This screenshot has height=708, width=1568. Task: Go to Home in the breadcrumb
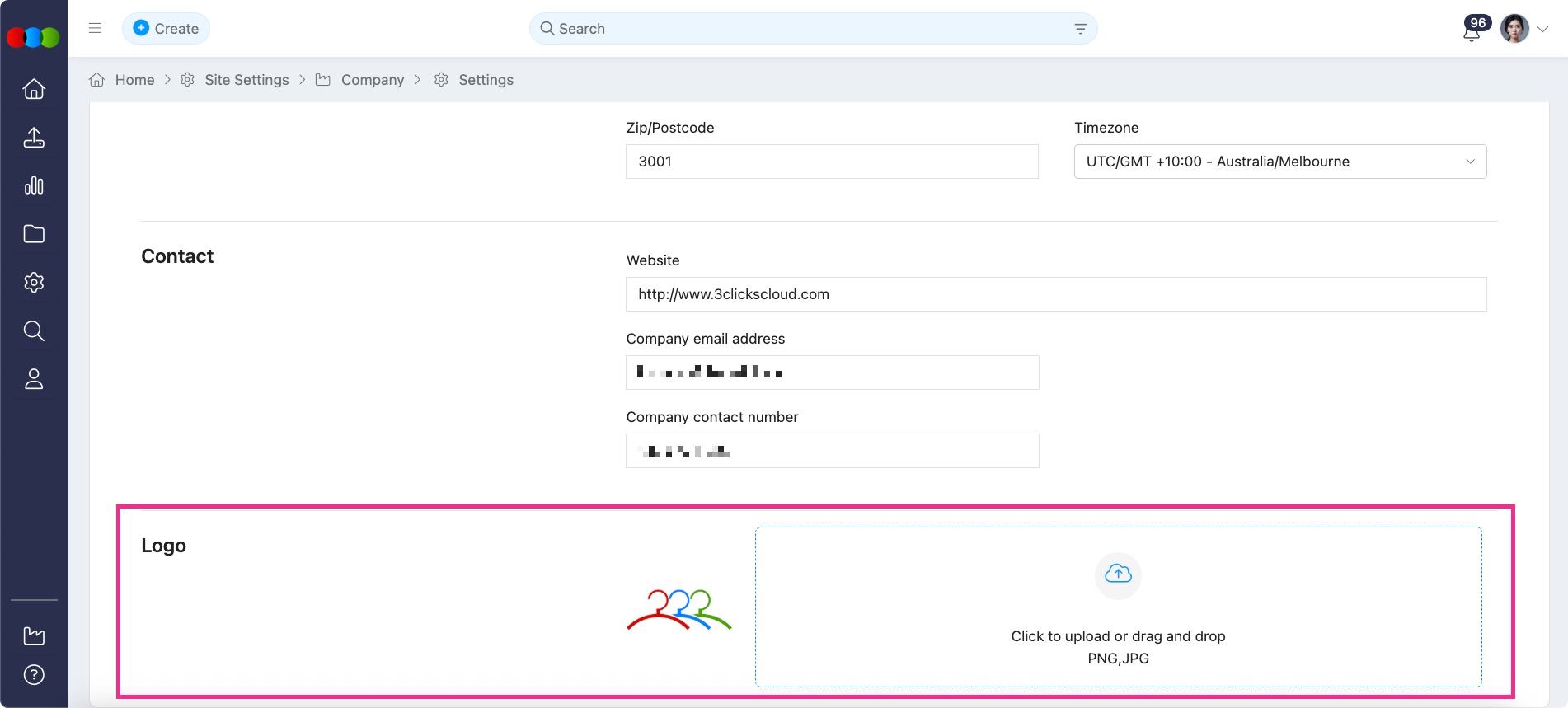click(x=134, y=80)
